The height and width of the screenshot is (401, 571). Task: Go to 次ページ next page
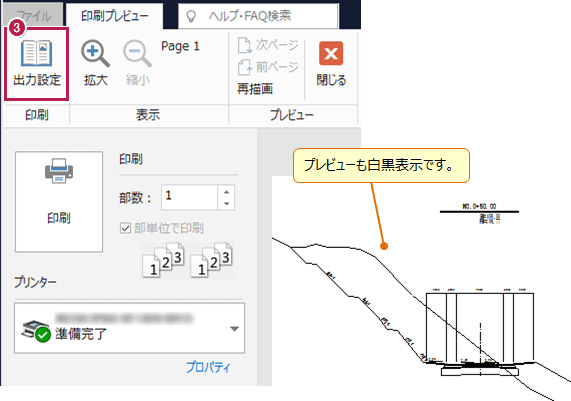[x=268, y=45]
